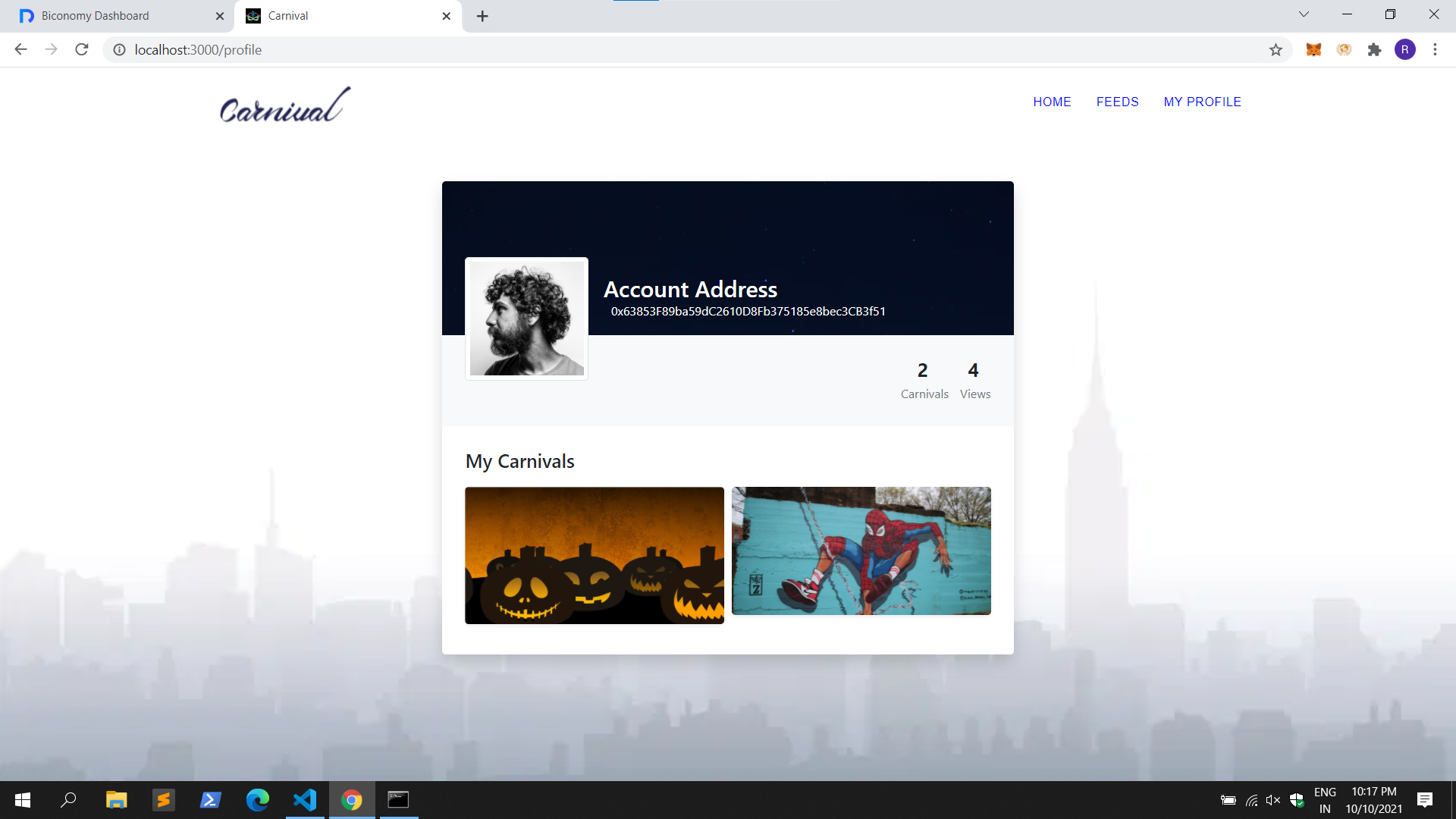
Task: Open the tab search chevron dropdown
Action: pos(1304,14)
